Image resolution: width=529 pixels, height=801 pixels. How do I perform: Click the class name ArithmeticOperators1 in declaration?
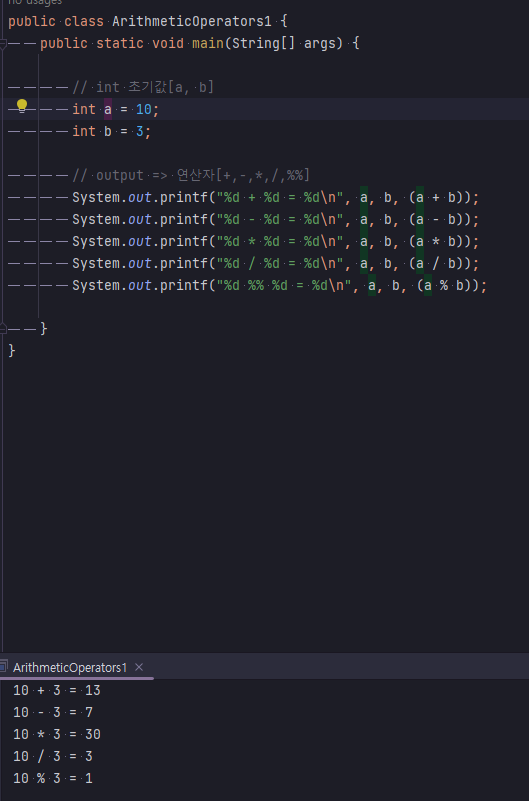tap(192, 22)
